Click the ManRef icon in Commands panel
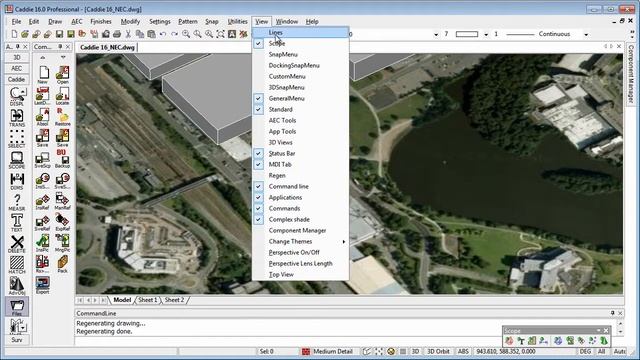 click(x=62, y=201)
